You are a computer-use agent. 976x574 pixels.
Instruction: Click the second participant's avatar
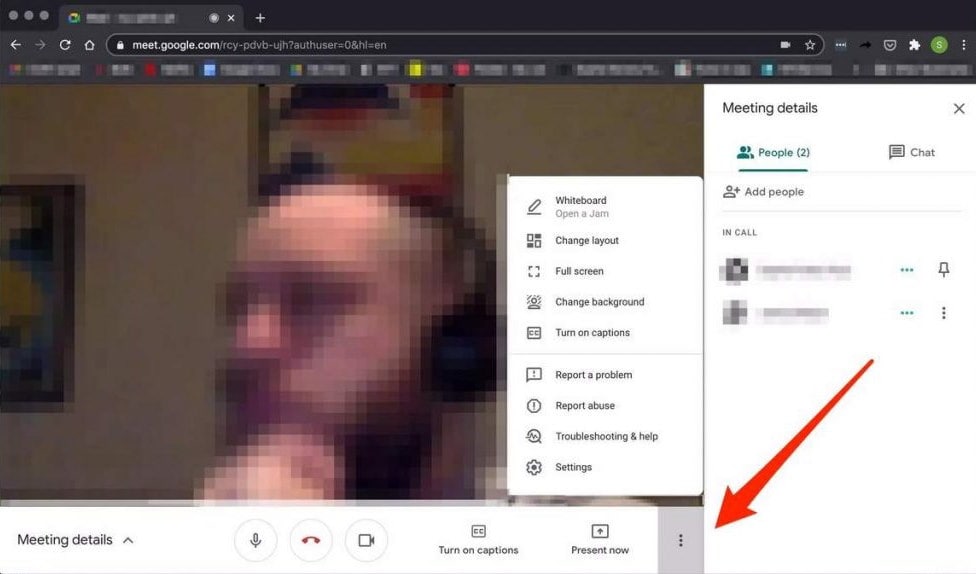pos(735,313)
